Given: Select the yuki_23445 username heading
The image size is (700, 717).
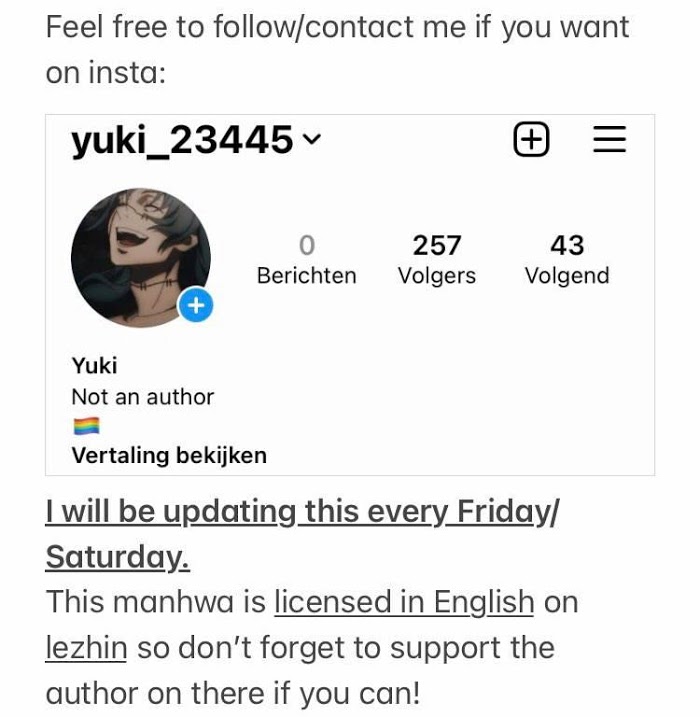Looking at the screenshot, I should [x=182, y=139].
